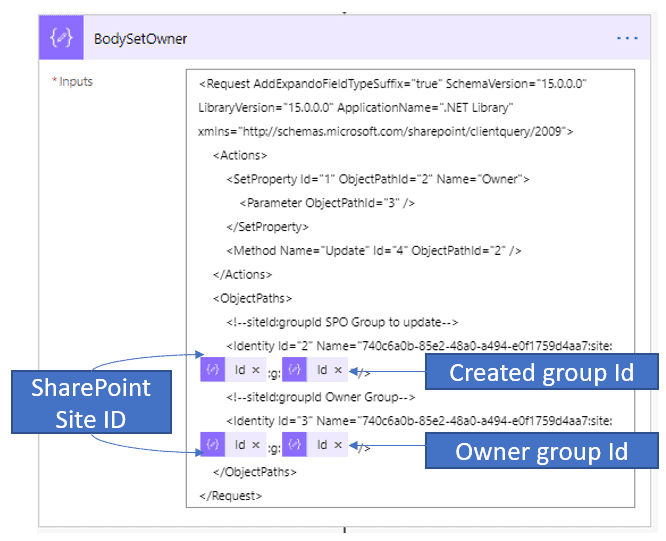Click the SetProperty Name="Owner" line
Image resolution: width=666 pixels, height=541 pixels.
pos(377,179)
